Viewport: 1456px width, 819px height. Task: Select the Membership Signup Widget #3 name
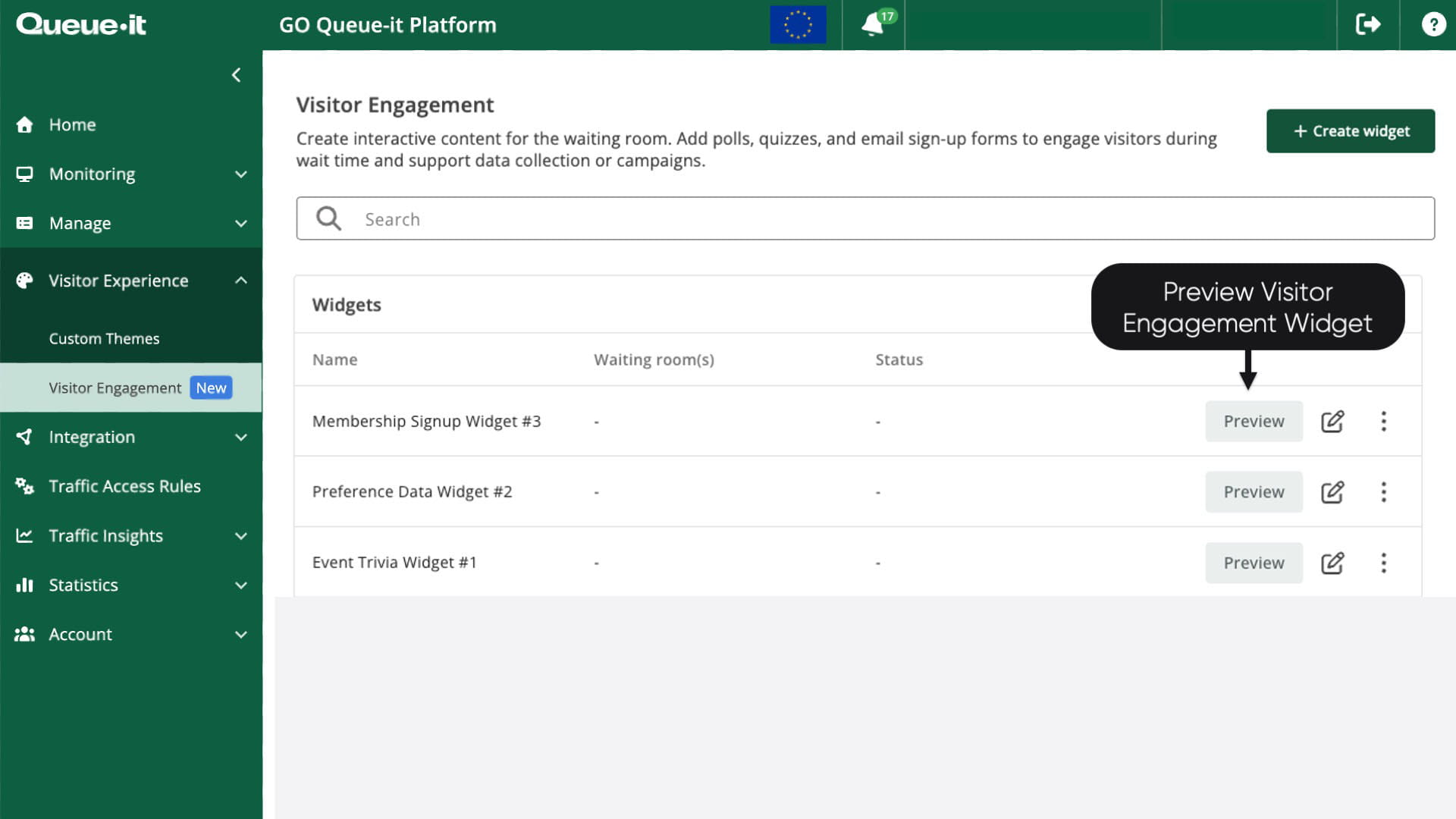pos(426,421)
